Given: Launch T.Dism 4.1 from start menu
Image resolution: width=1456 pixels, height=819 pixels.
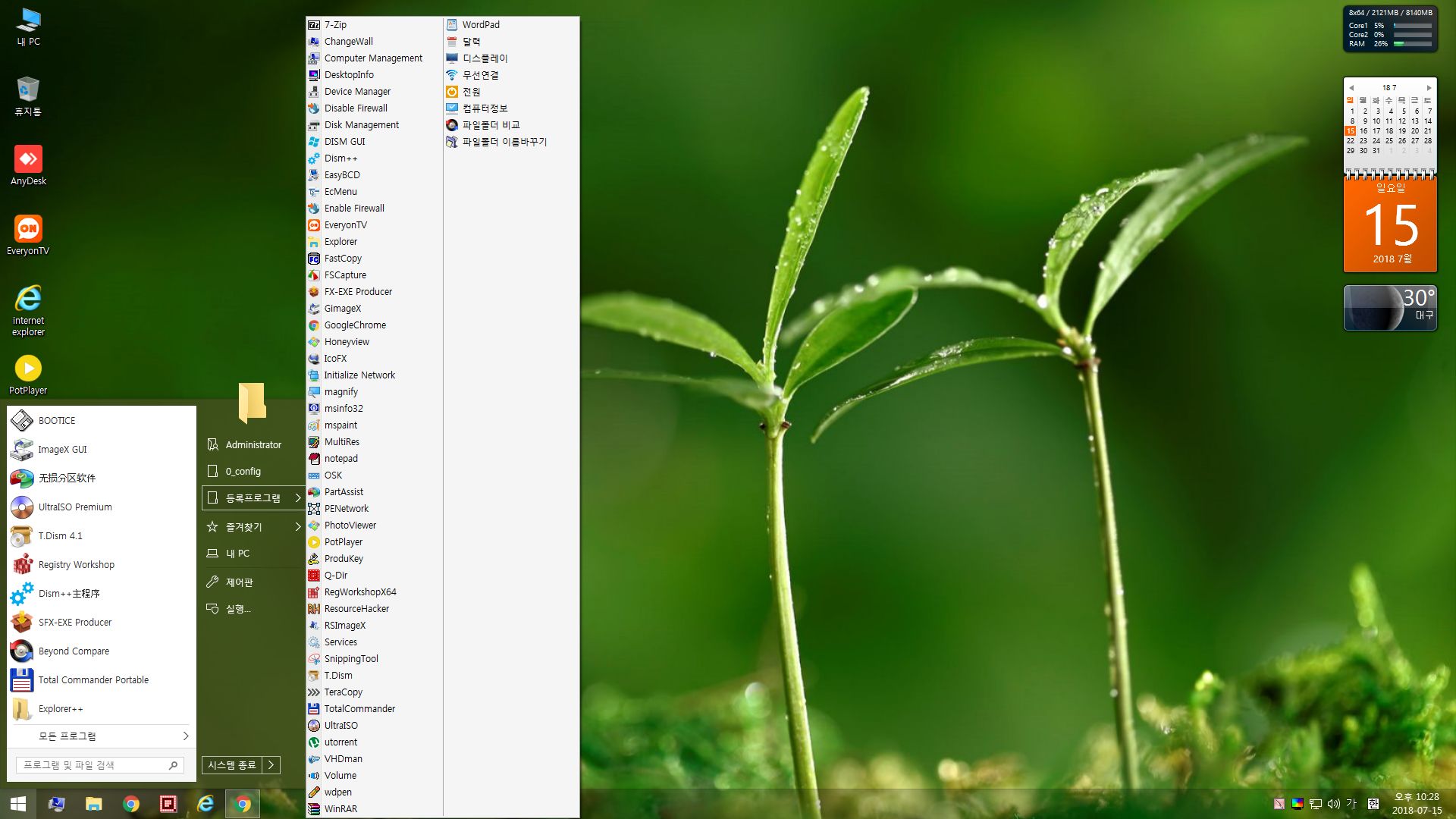Looking at the screenshot, I should tap(102, 535).
